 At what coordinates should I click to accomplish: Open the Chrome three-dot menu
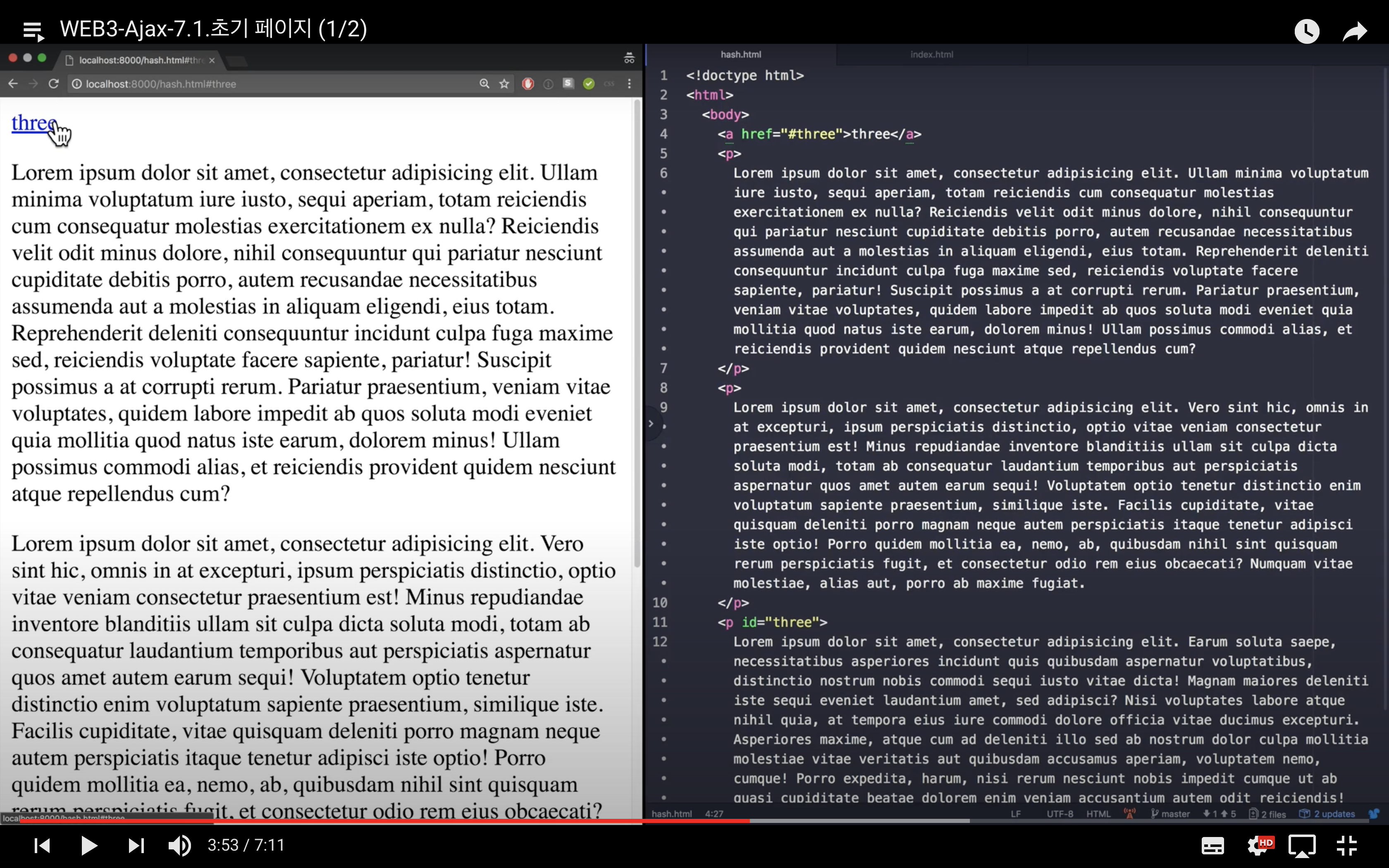tap(630, 84)
